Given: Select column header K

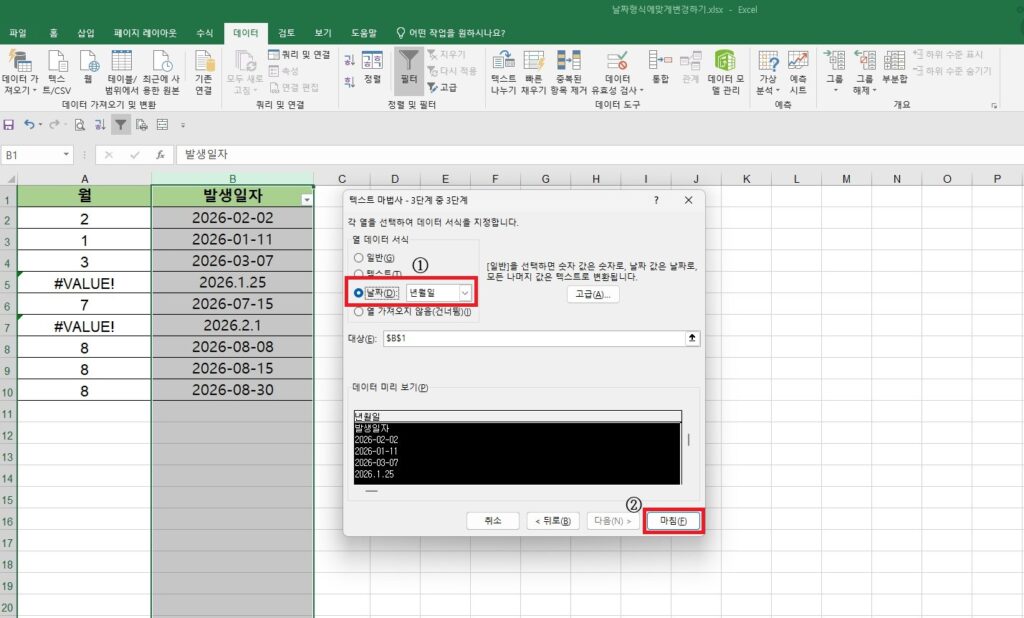Looking at the screenshot, I should point(746,179).
